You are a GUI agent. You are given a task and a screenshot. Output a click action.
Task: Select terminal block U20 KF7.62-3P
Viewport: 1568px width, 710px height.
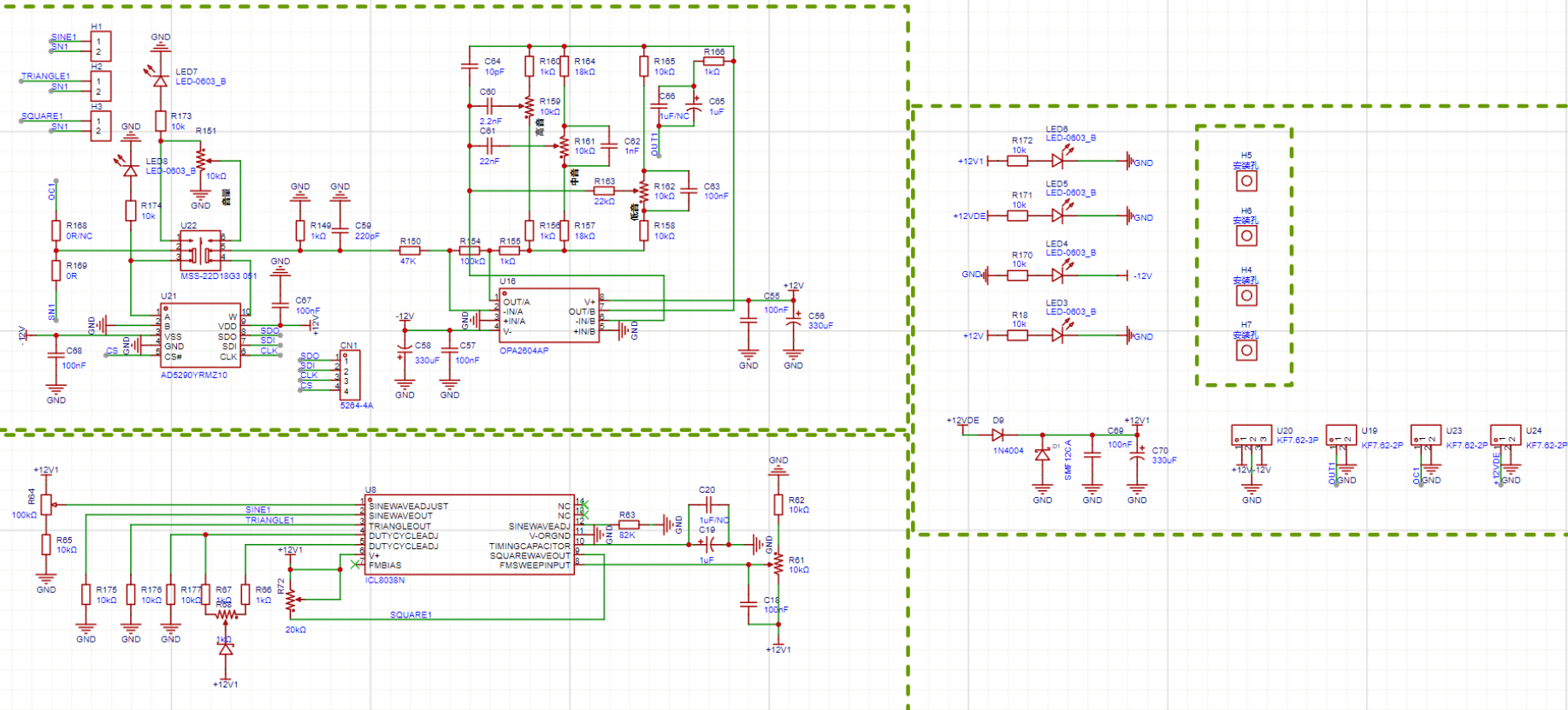[x=1251, y=435]
